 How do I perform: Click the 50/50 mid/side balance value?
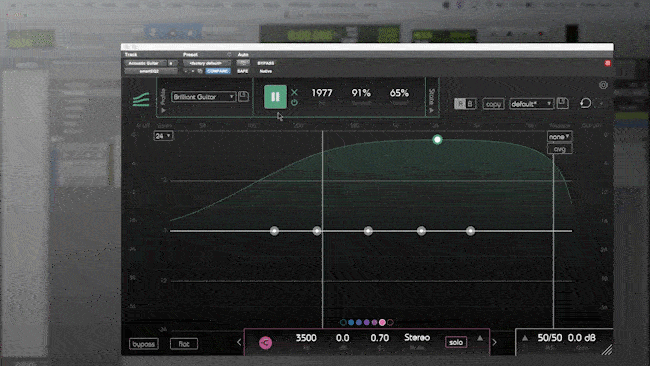coord(550,338)
